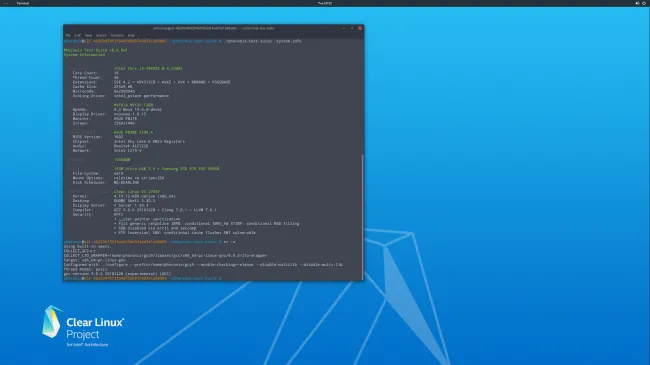This screenshot has width=650, height=365.
Task: Open the Help menu in Terminal
Action: [131, 35]
